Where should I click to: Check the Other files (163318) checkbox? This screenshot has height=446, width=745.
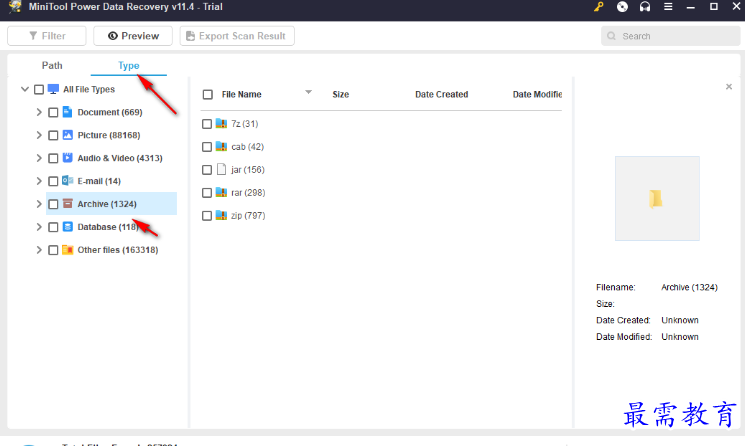click(53, 250)
